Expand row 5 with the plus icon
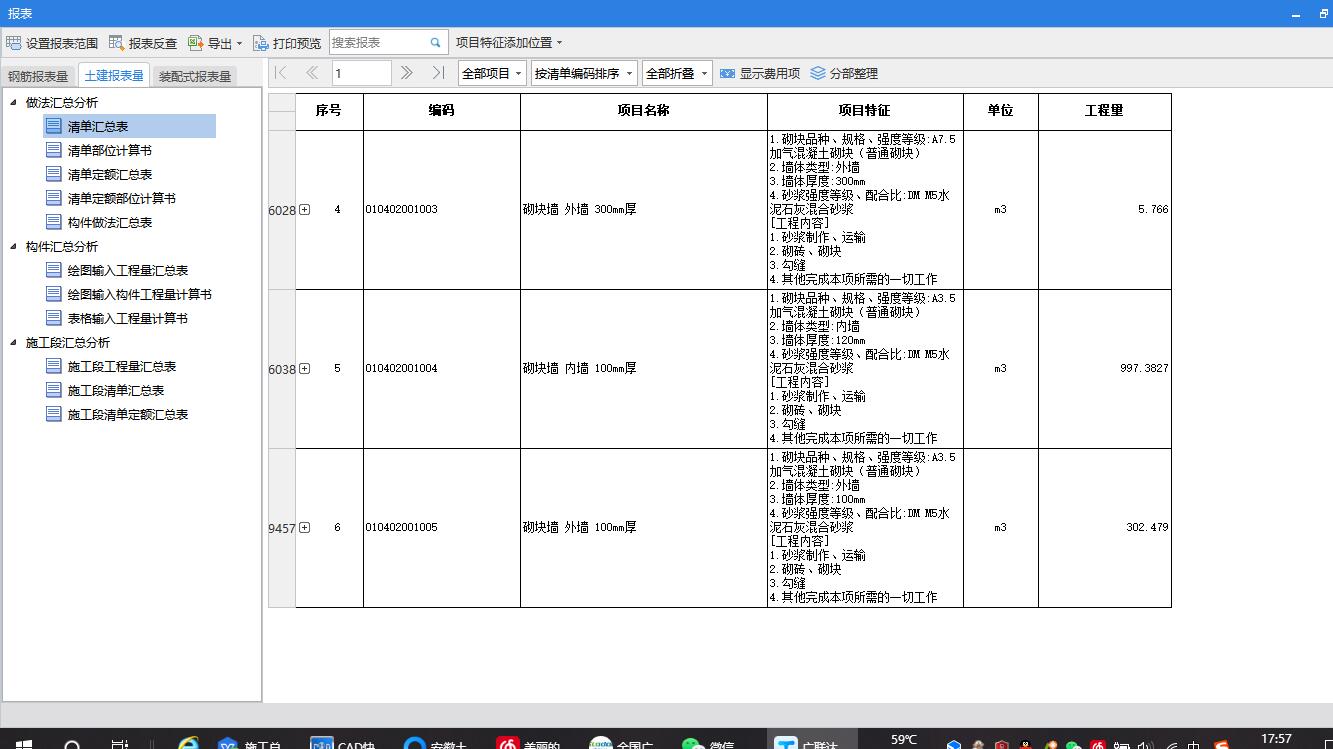Image resolution: width=1333 pixels, height=749 pixels. coord(305,369)
